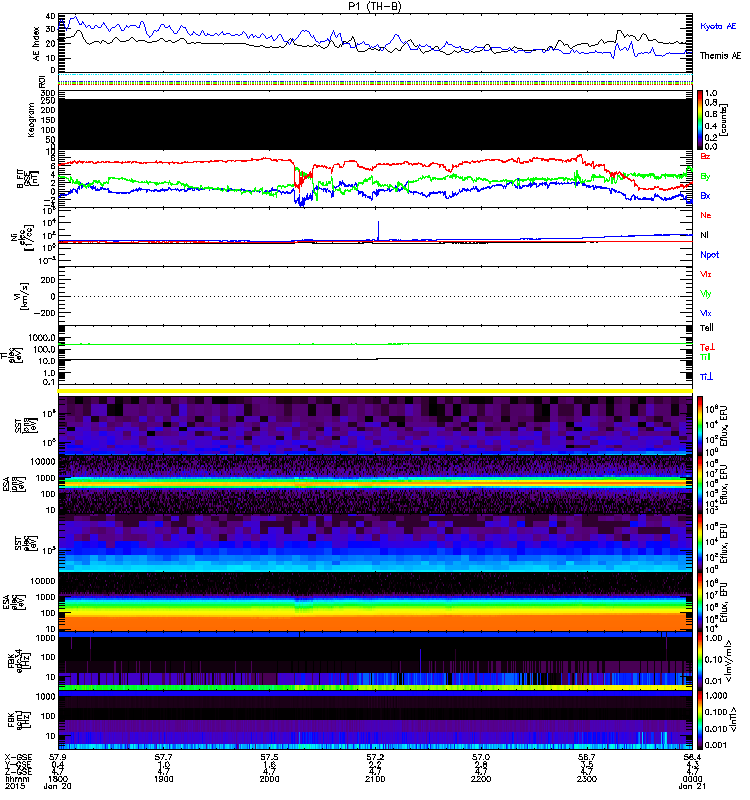
Task: Click the 'AE Index' axis label
Action: [36, 43]
